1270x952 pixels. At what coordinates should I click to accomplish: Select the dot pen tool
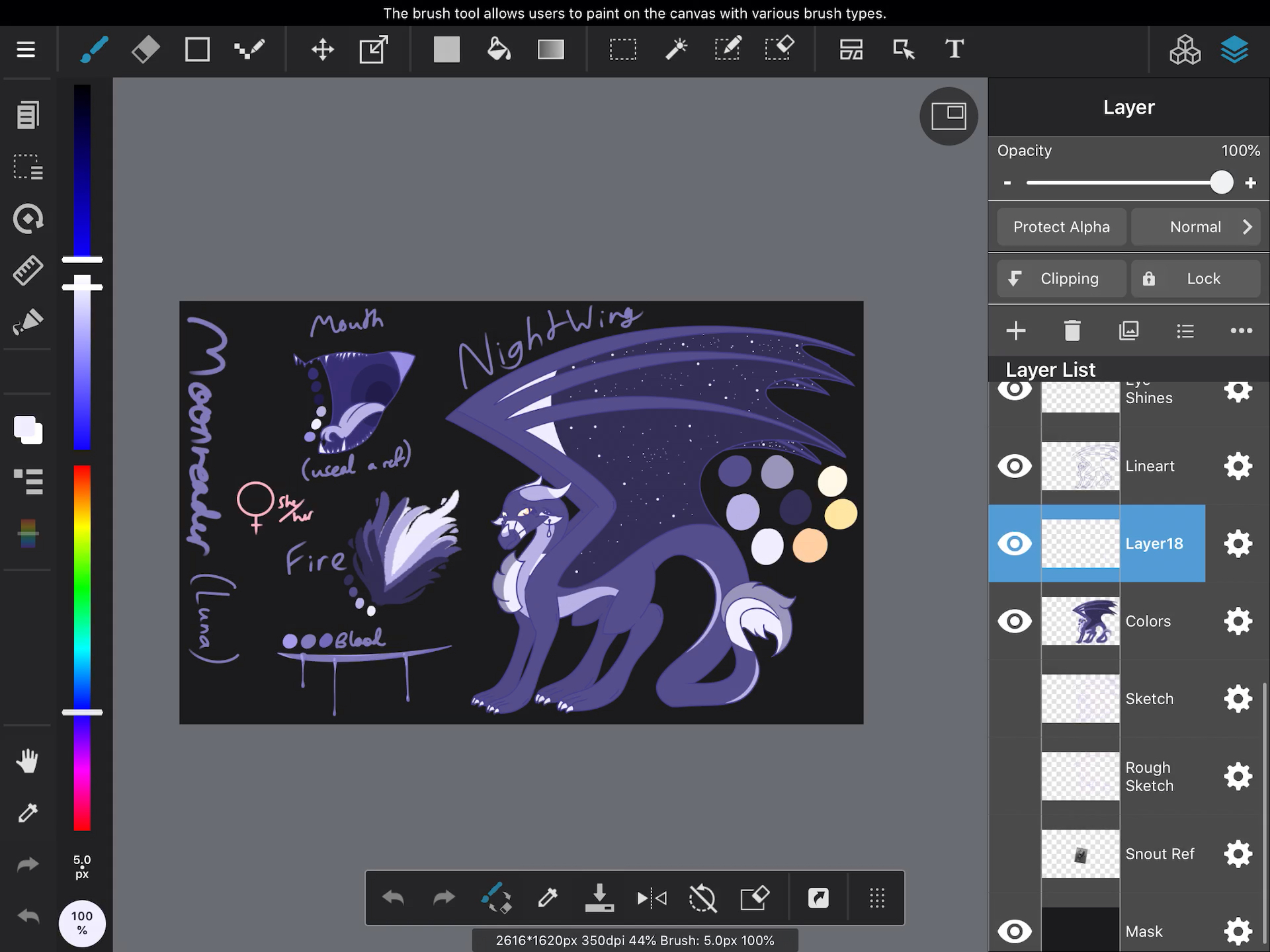(x=249, y=50)
